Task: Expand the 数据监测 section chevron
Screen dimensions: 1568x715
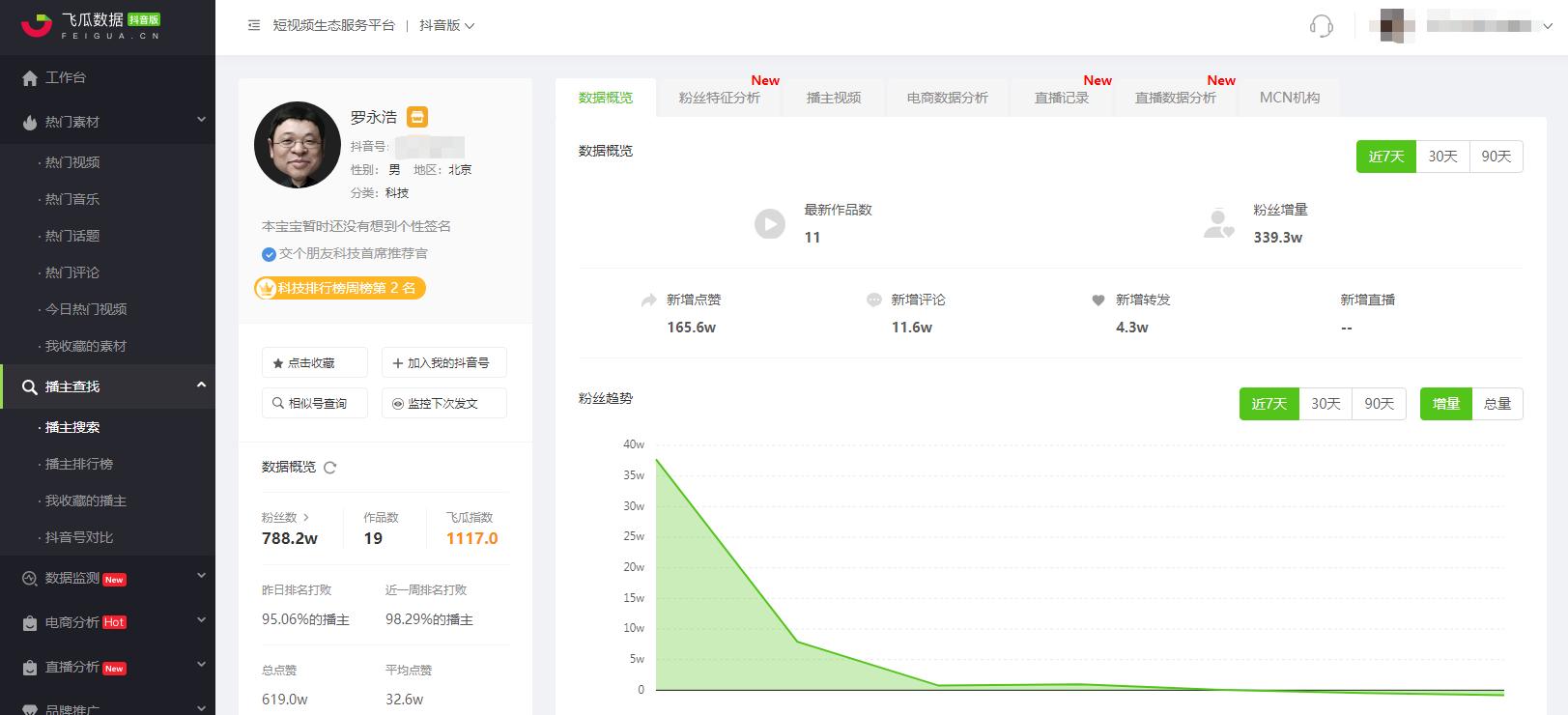Action: (201, 577)
